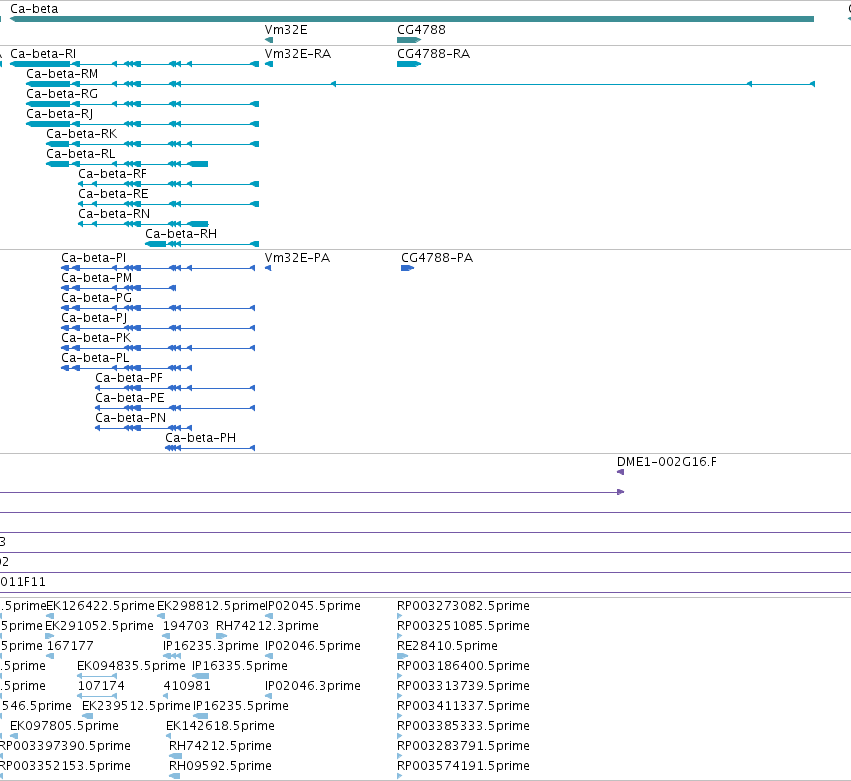
Task: Select EST RP003273082.5prime
Action: click(x=463, y=606)
